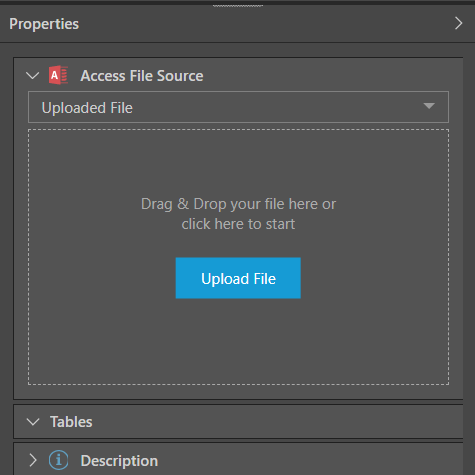Collapse the Tables section chevron
Viewport: 475px width, 475px height.
tap(33, 422)
